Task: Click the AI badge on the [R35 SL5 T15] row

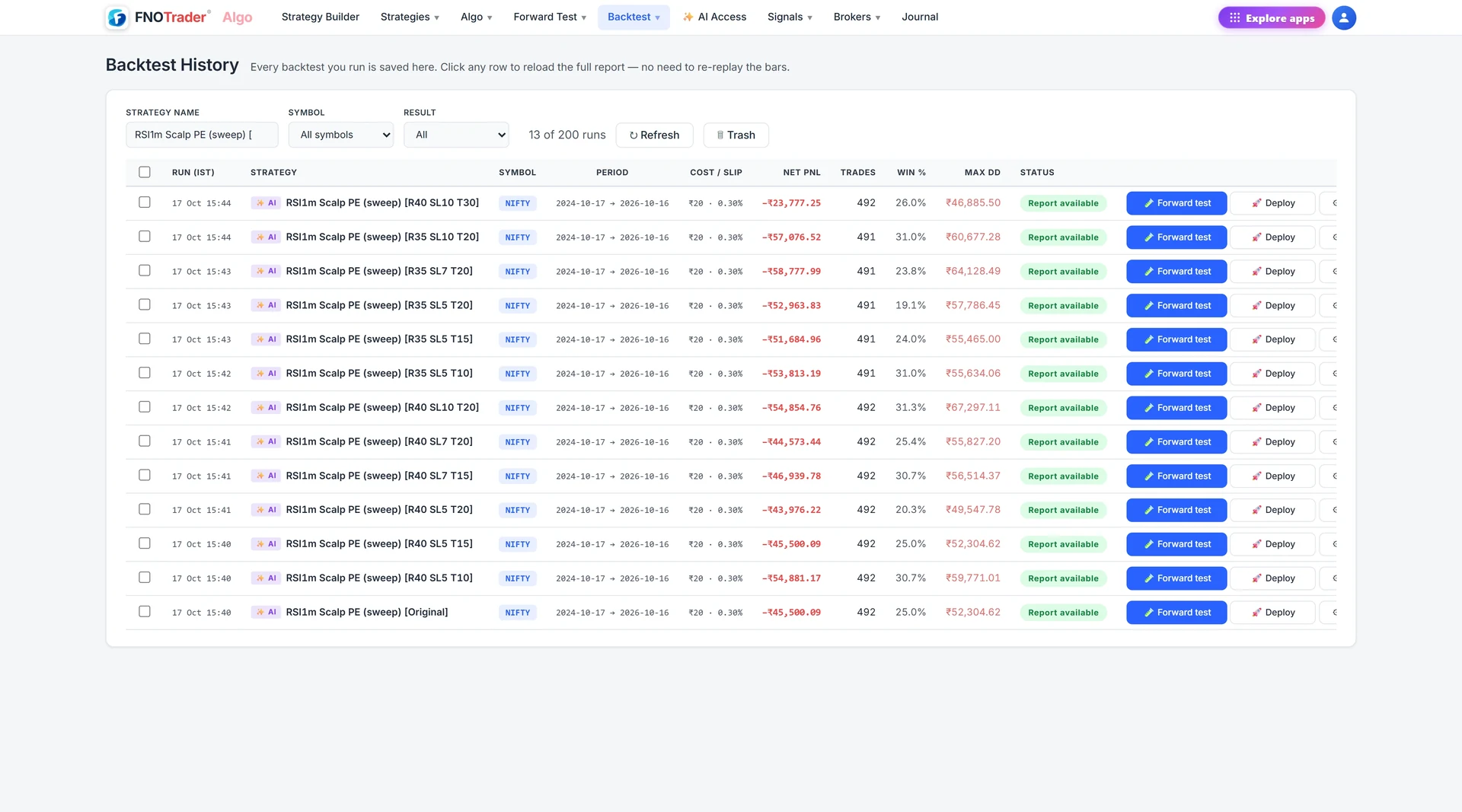Action: tap(266, 339)
